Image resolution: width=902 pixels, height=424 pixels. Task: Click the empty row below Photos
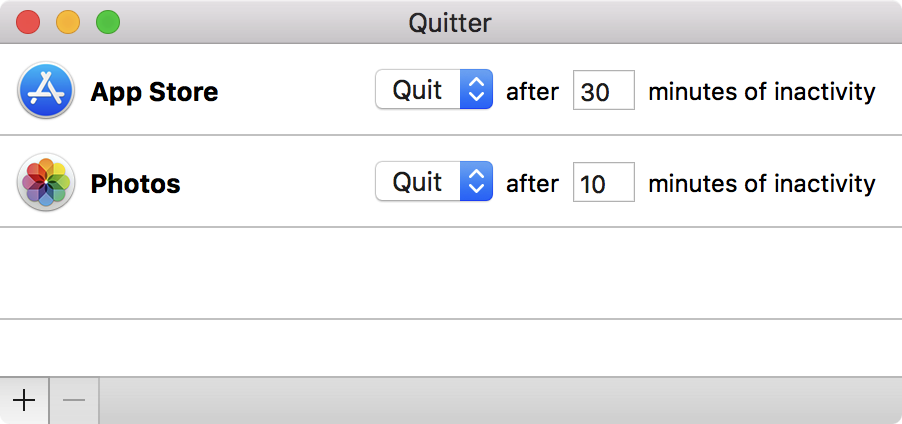point(450,273)
